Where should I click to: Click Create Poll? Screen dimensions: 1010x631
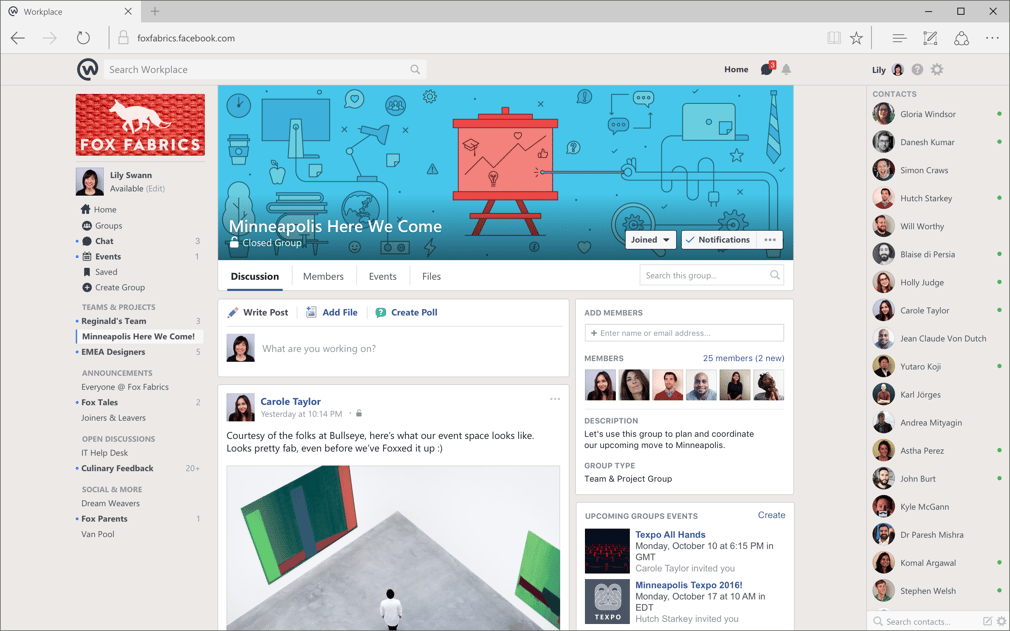406,312
